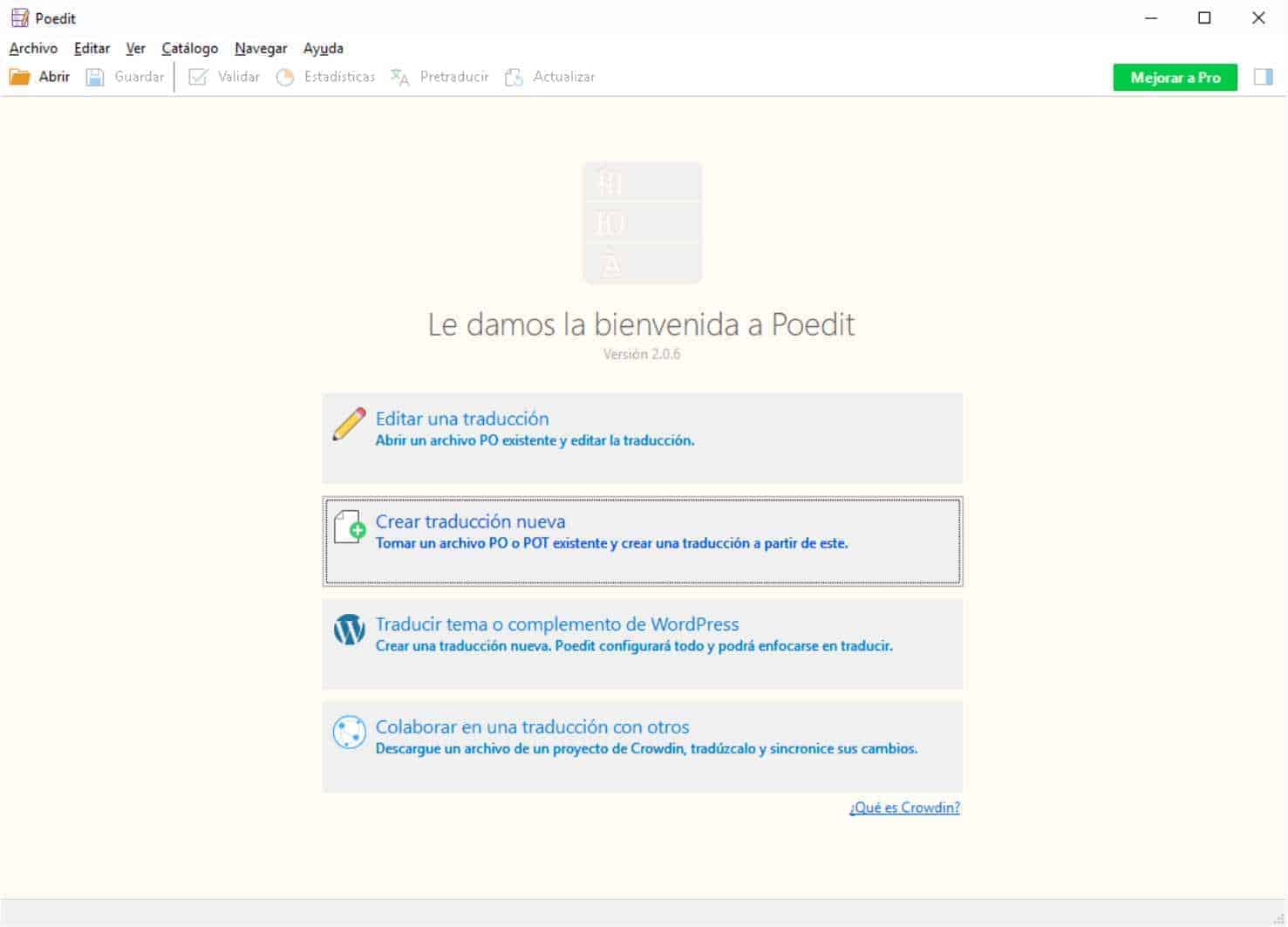Image resolution: width=1288 pixels, height=927 pixels.
Task: Pick Traducir tema o complemento de WordPress
Action: click(642, 644)
